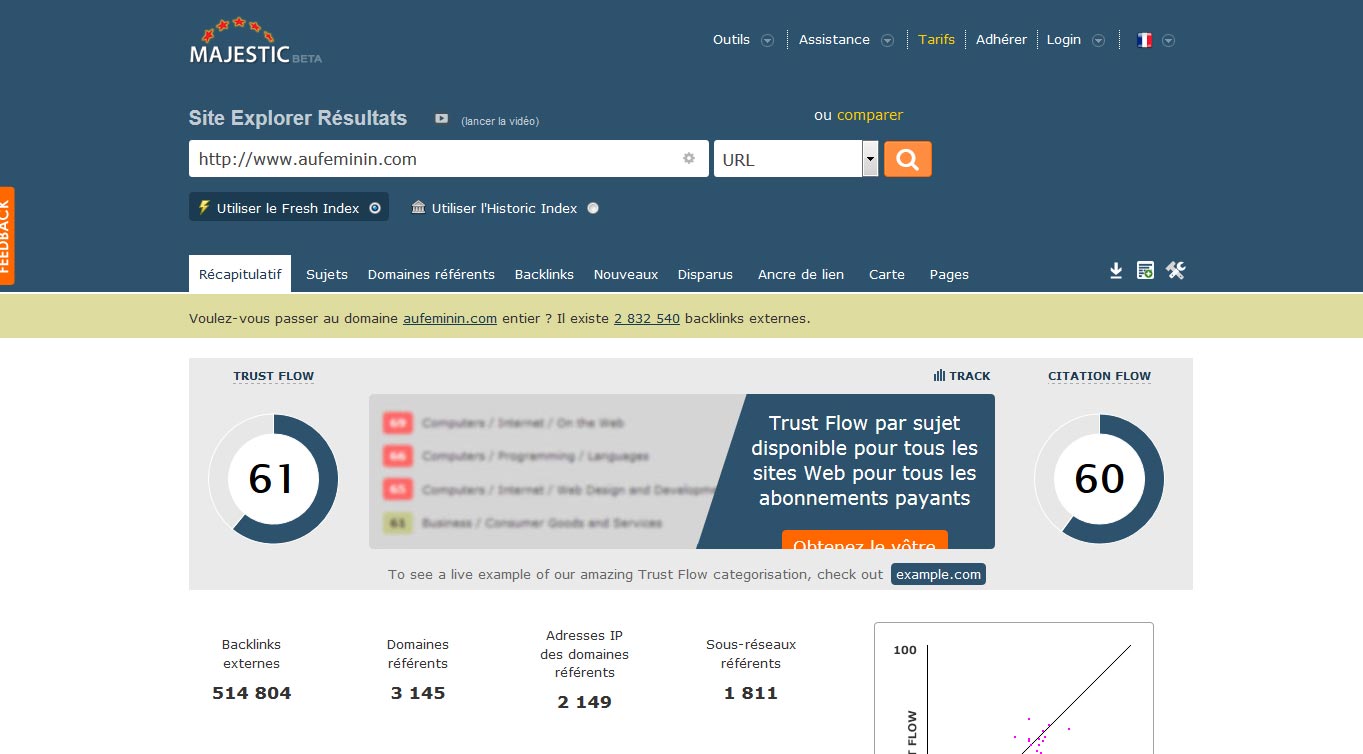1363x754 pixels.
Task: Click the Trust Flow 61 gauge
Action: [273, 479]
